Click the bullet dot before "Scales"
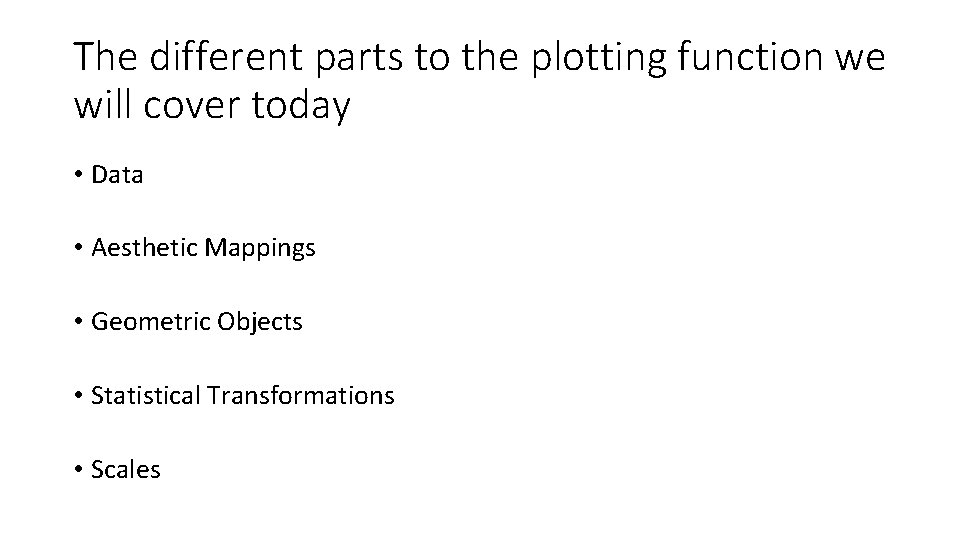This screenshot has width=960, height=540. (x=78, y=470)
